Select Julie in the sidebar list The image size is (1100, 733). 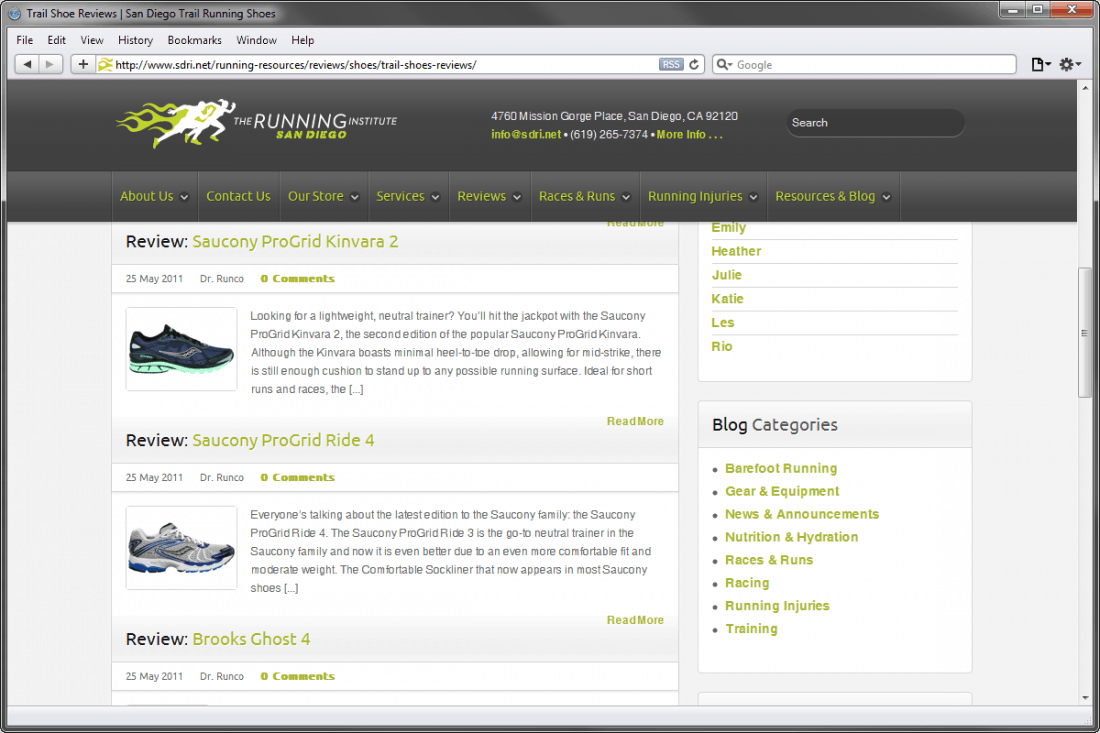pos(726,275)
